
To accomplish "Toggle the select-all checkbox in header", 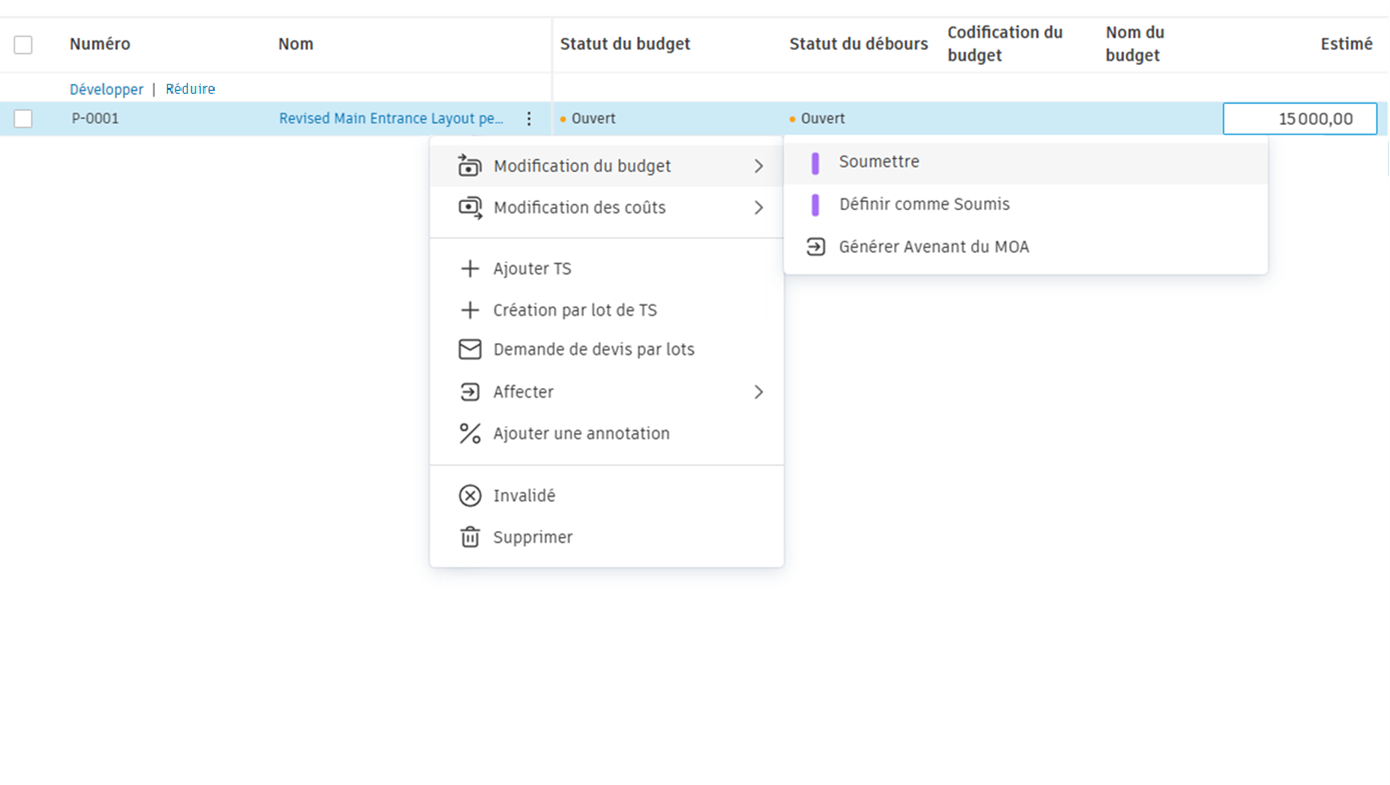I will pos(23,45).
